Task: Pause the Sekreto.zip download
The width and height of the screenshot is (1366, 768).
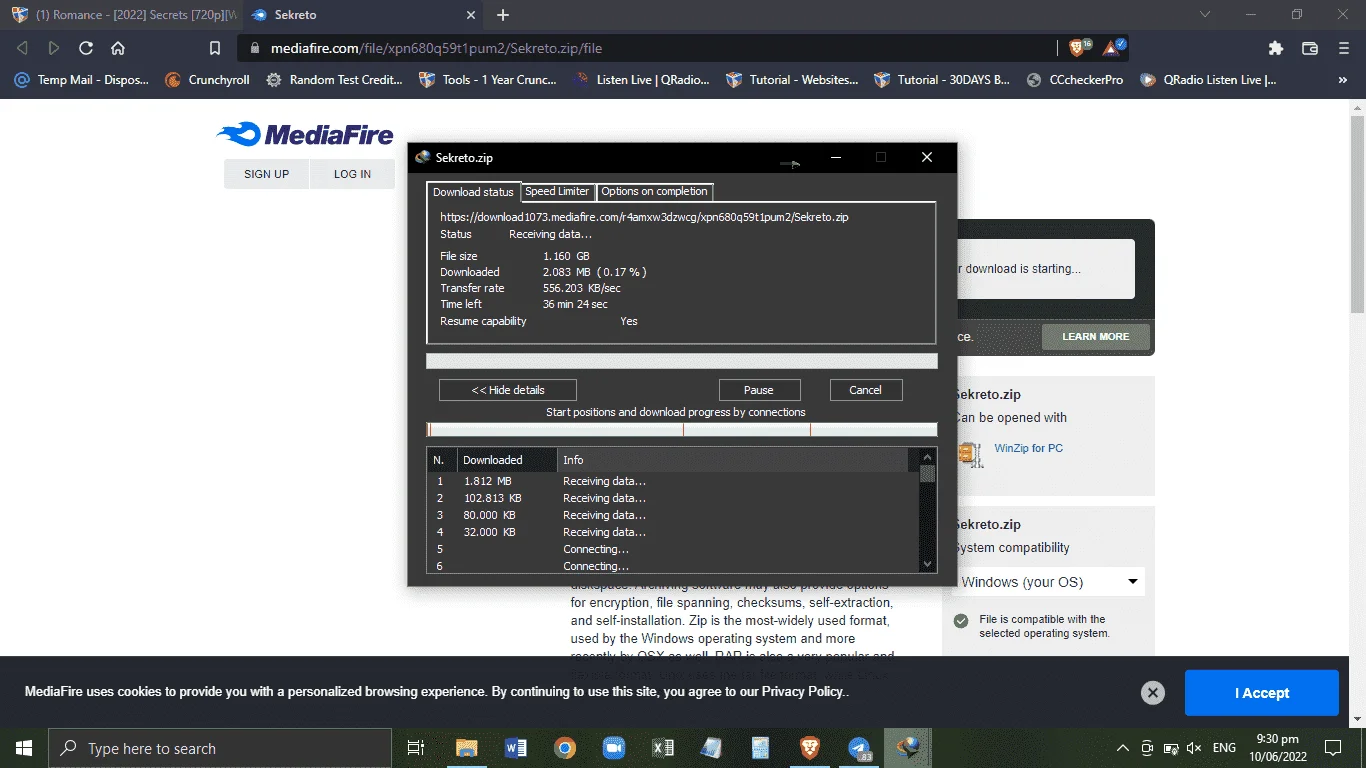Action: click(x=759, y=390)
